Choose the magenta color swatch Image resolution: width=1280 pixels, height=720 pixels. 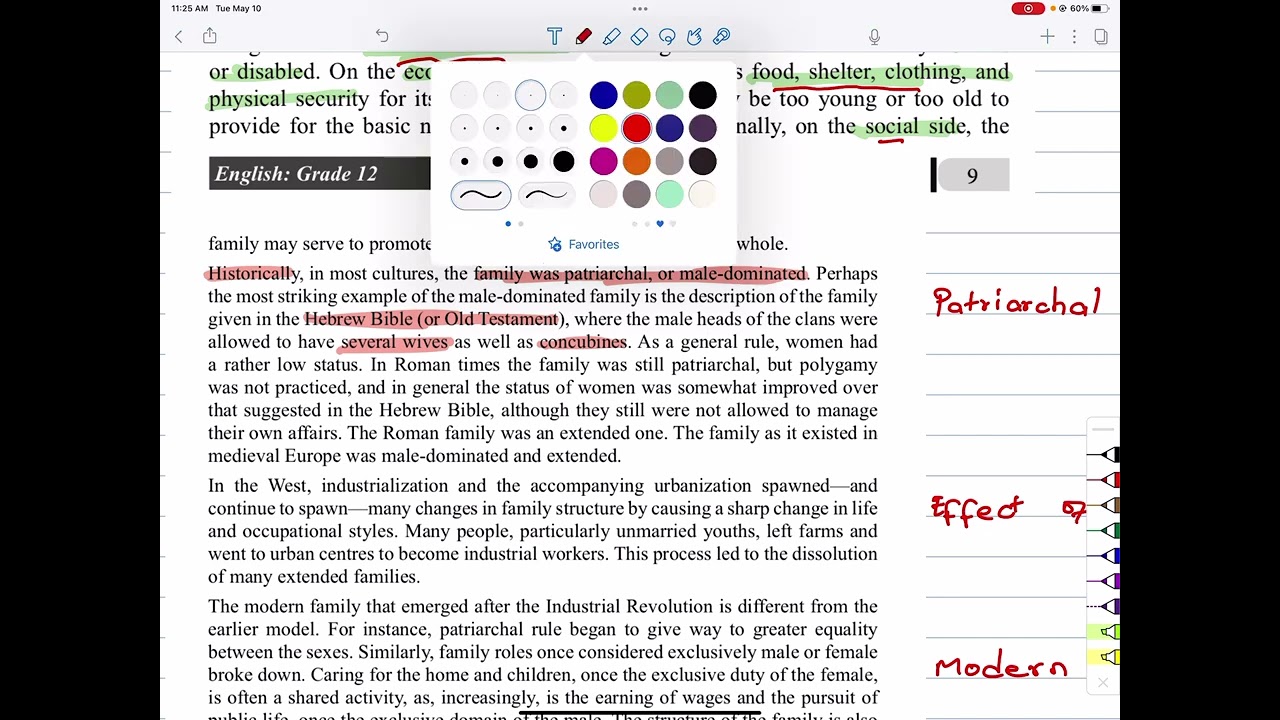pos(603,161)
